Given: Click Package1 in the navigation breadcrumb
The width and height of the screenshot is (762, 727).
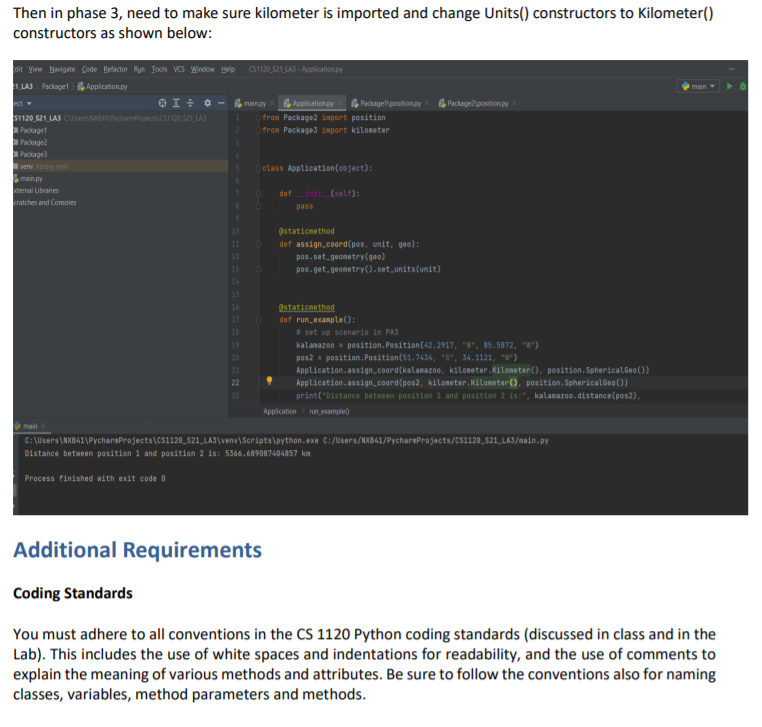Looking at the screenshot, I should [55, 87].
